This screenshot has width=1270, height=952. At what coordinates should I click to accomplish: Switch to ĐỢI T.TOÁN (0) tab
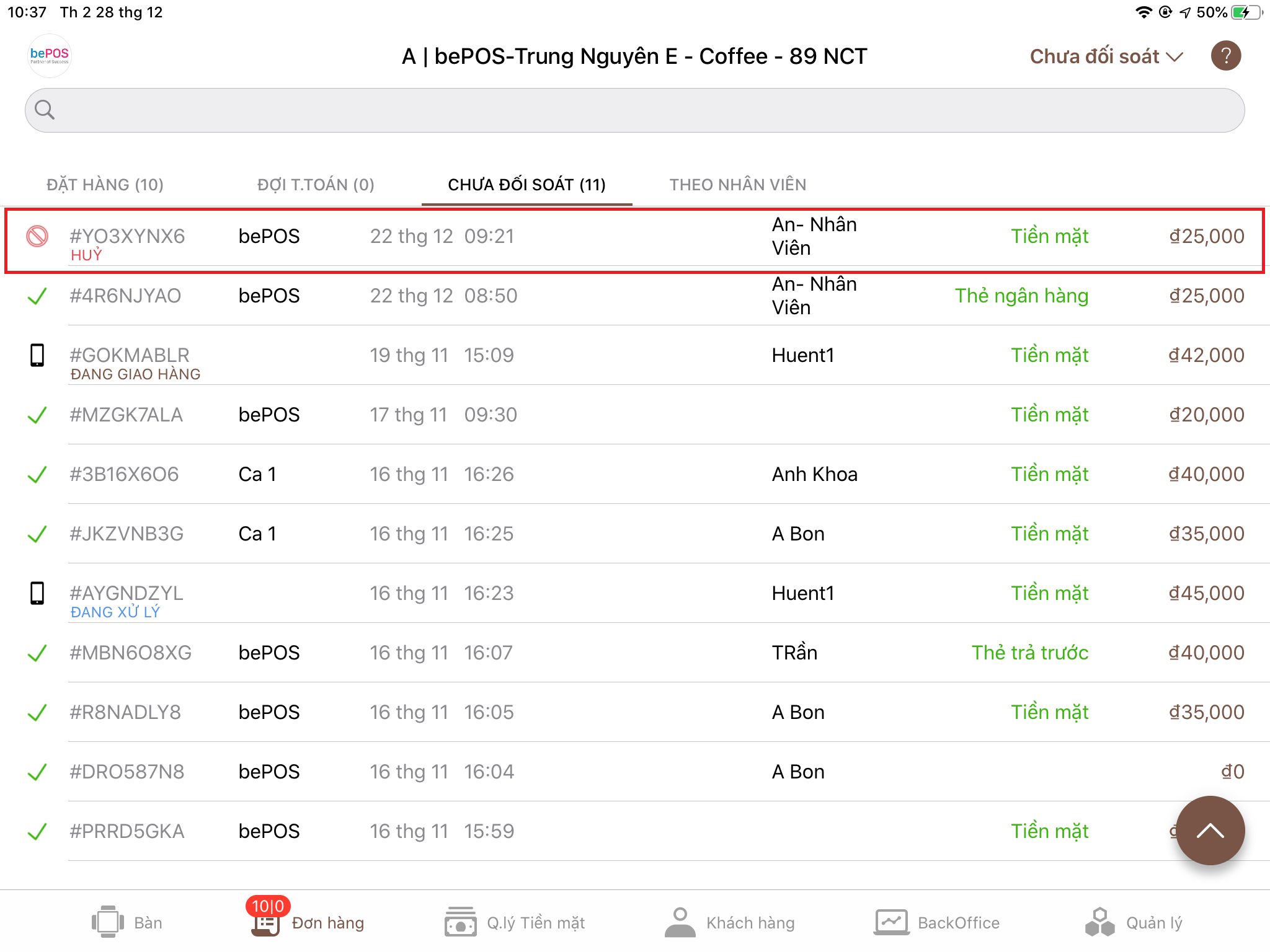[316, 185]
